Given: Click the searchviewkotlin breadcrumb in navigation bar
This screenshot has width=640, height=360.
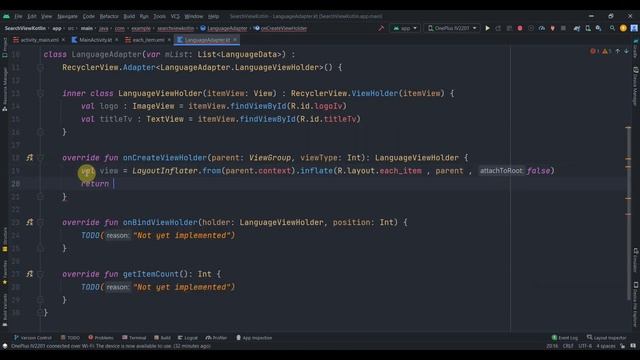Looking at the screenshot, I should pos(176,29).
